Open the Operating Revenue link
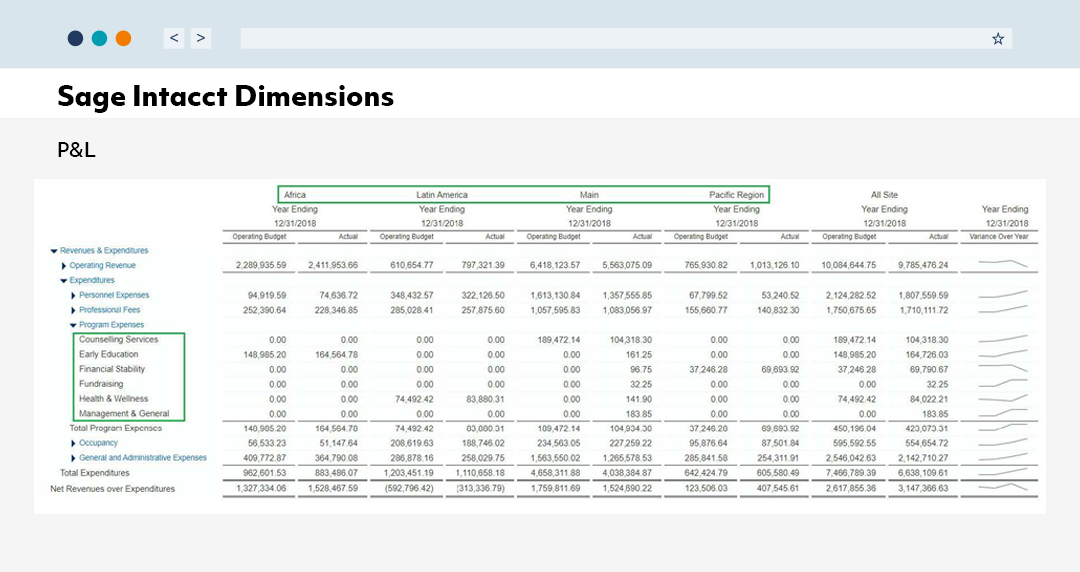The image size is (1080, 572). tap(103, 265)
